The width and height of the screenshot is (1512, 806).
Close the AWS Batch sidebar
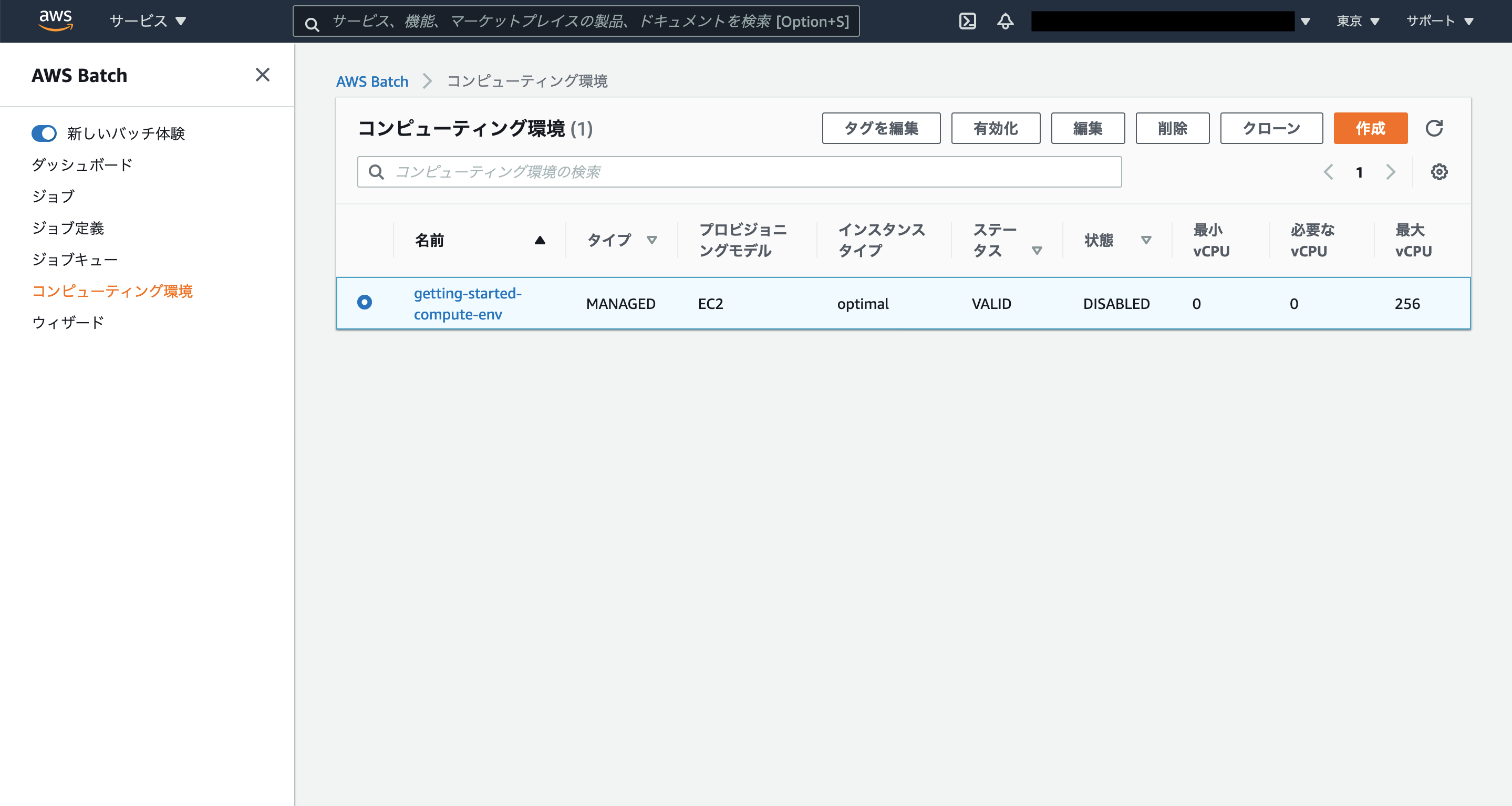coord(262,75)
